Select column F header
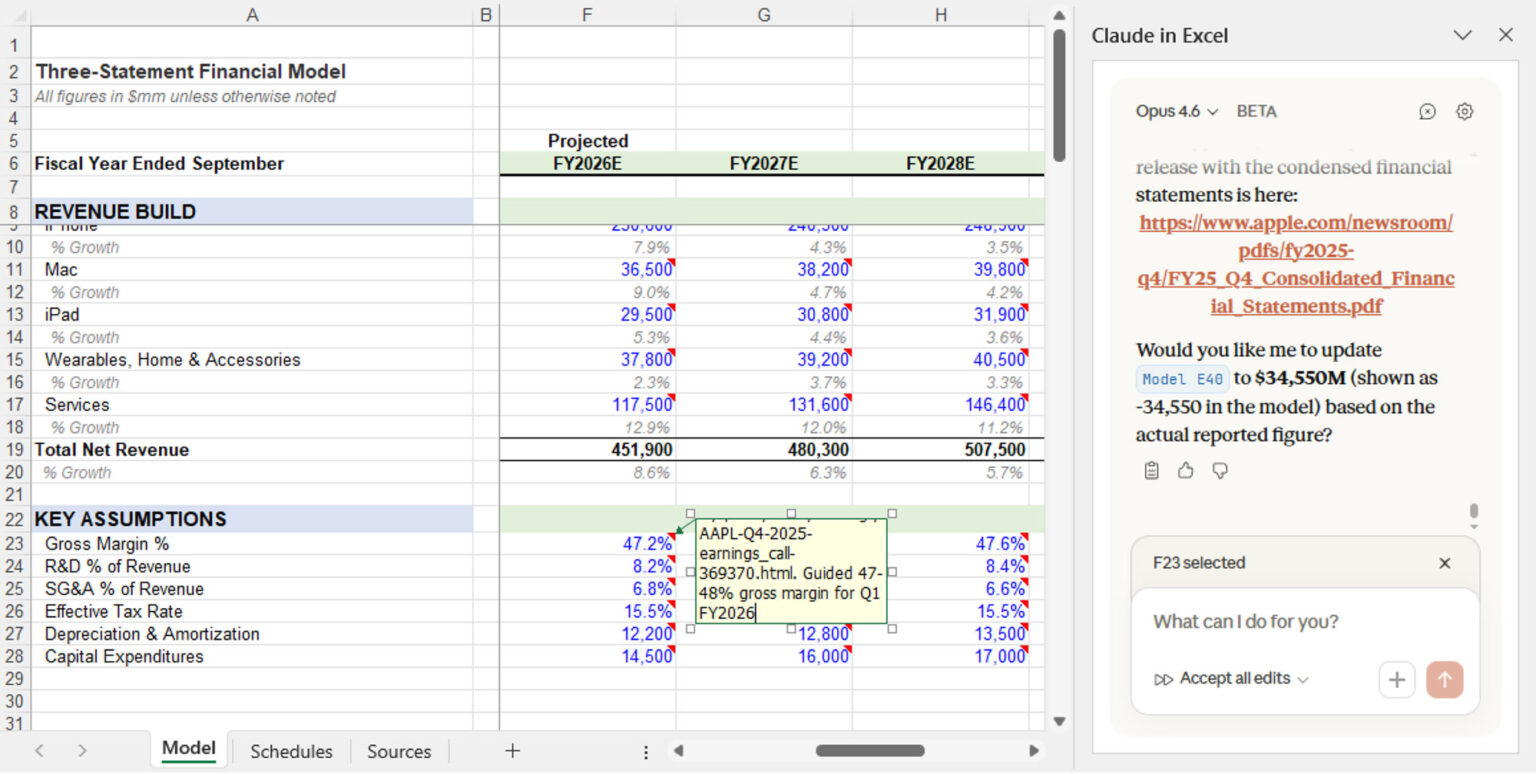The height and width of the screenshot is (774, 1536). (x=587, y=14)
